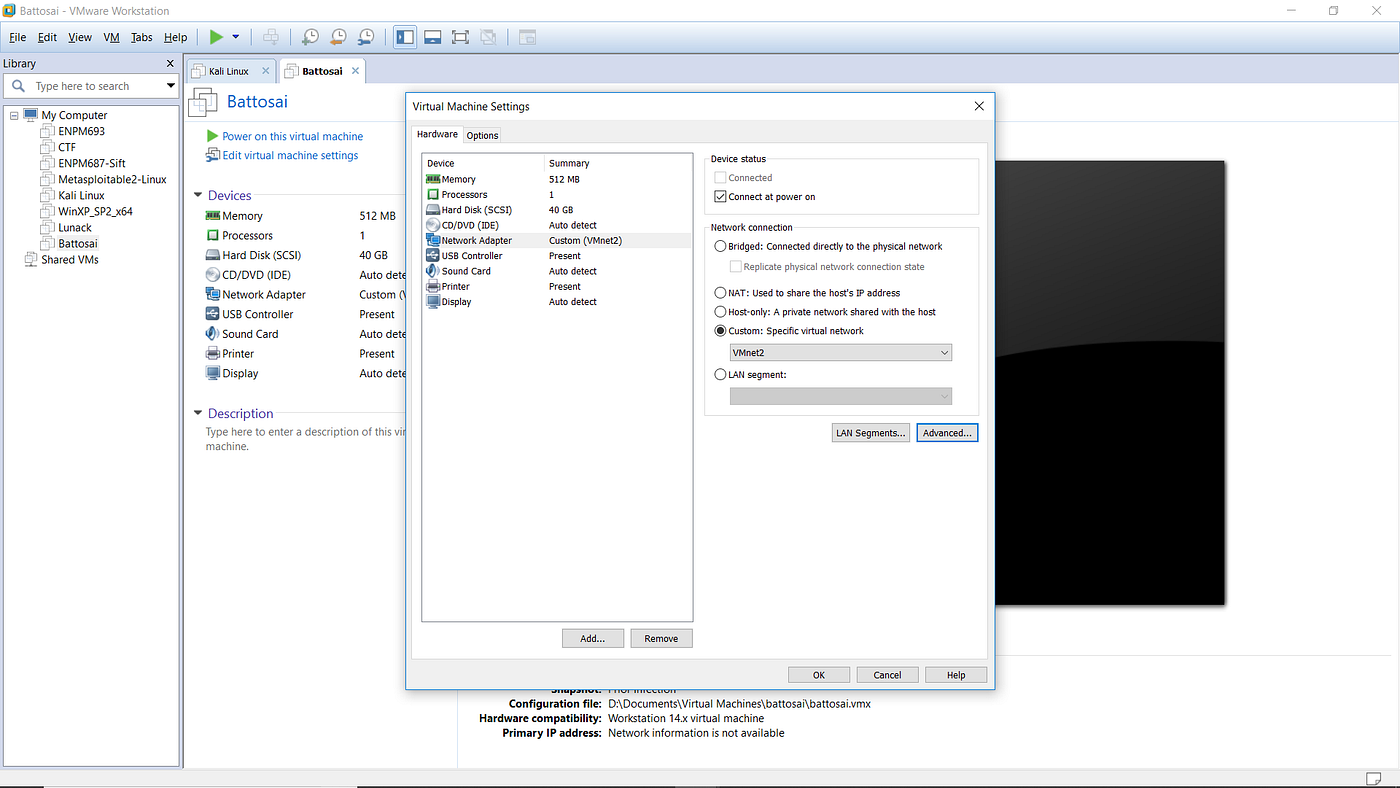Click the LAN Segments... button
1400x788 pixels.
[x=871, y=433]
